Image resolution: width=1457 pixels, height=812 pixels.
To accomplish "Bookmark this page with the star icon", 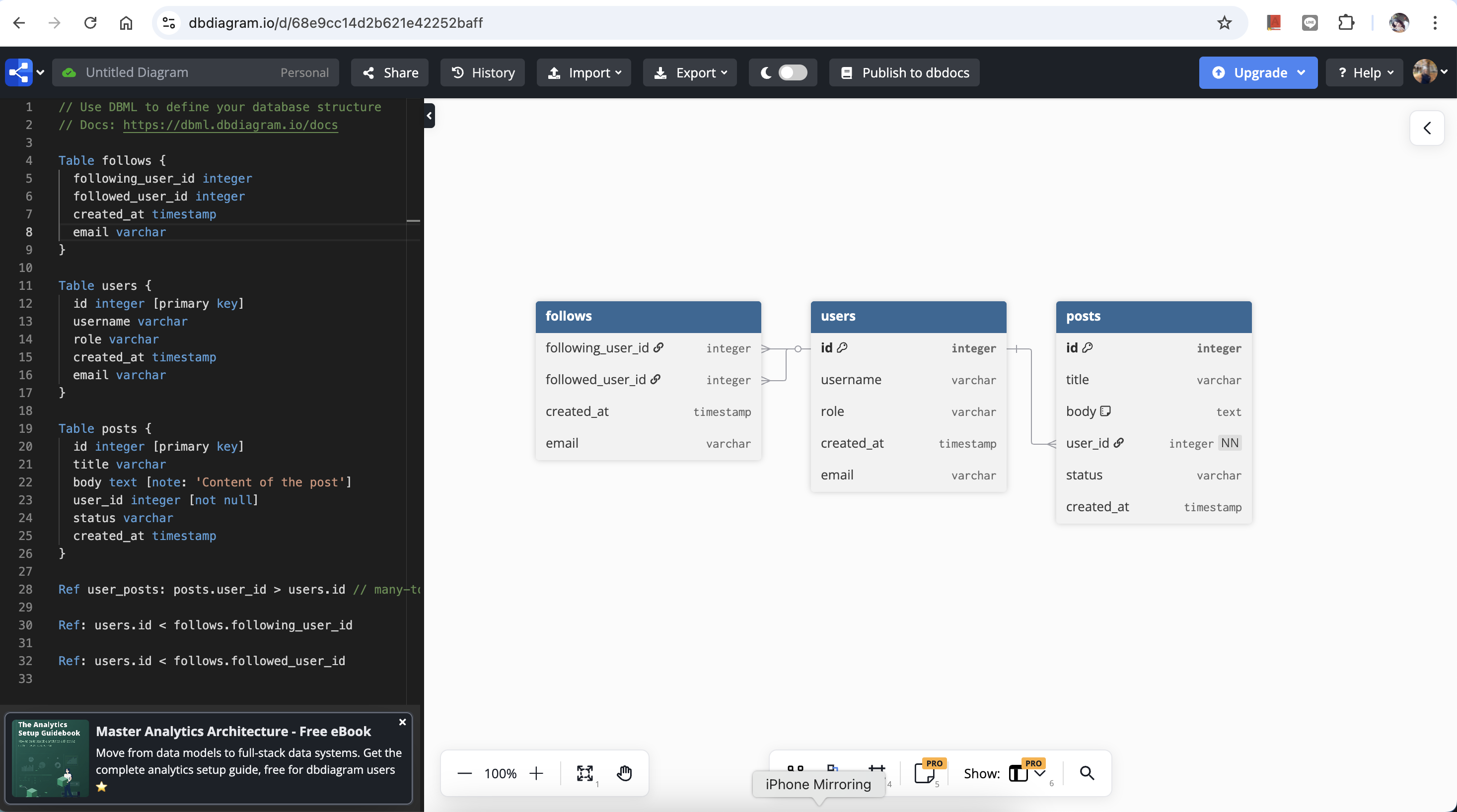I will (x=1225, y=23).
